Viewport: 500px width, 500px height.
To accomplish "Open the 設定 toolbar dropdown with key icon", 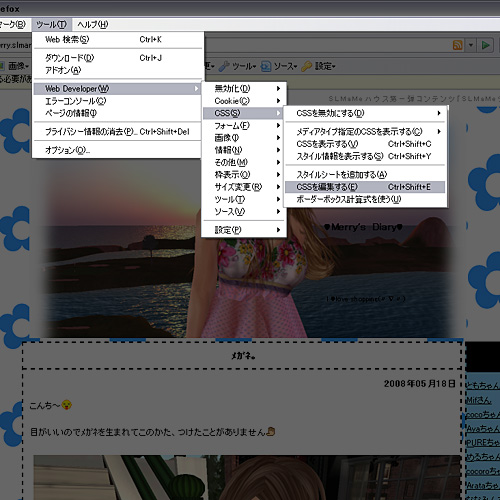I will 318,66.
